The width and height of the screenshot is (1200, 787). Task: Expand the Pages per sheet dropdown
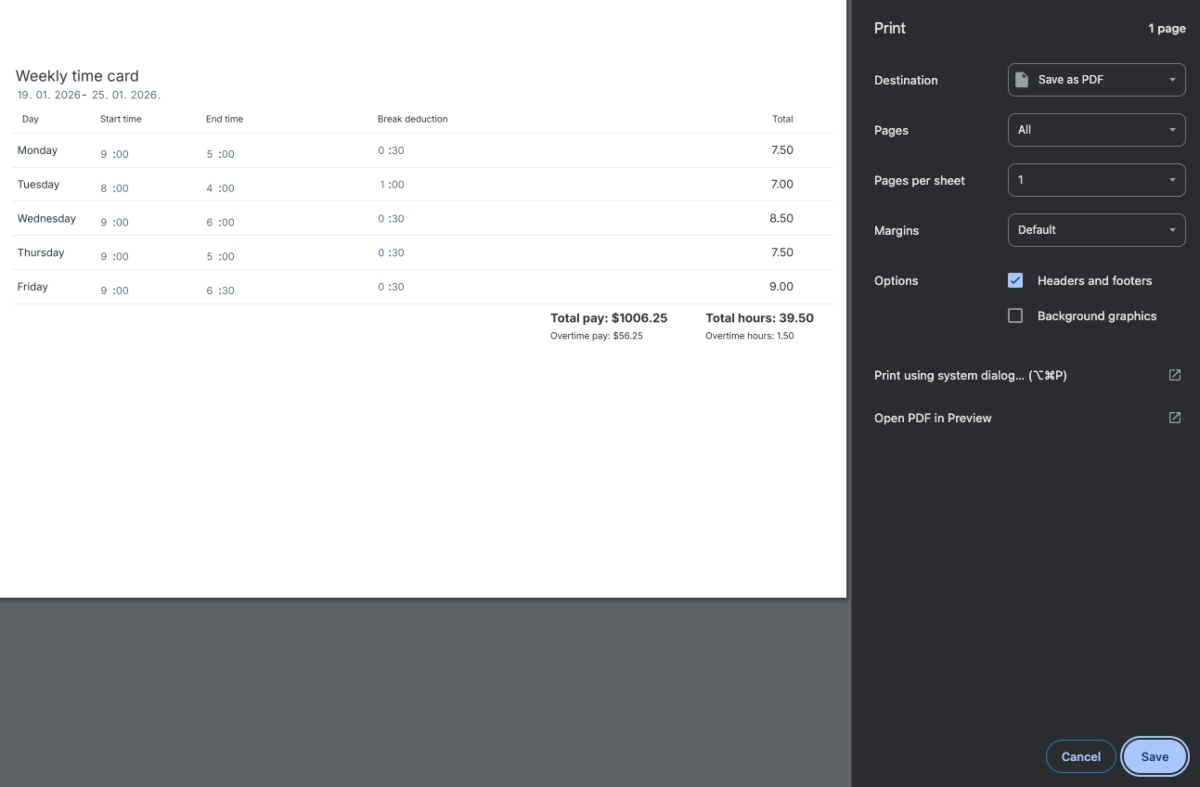(1096, 180)
